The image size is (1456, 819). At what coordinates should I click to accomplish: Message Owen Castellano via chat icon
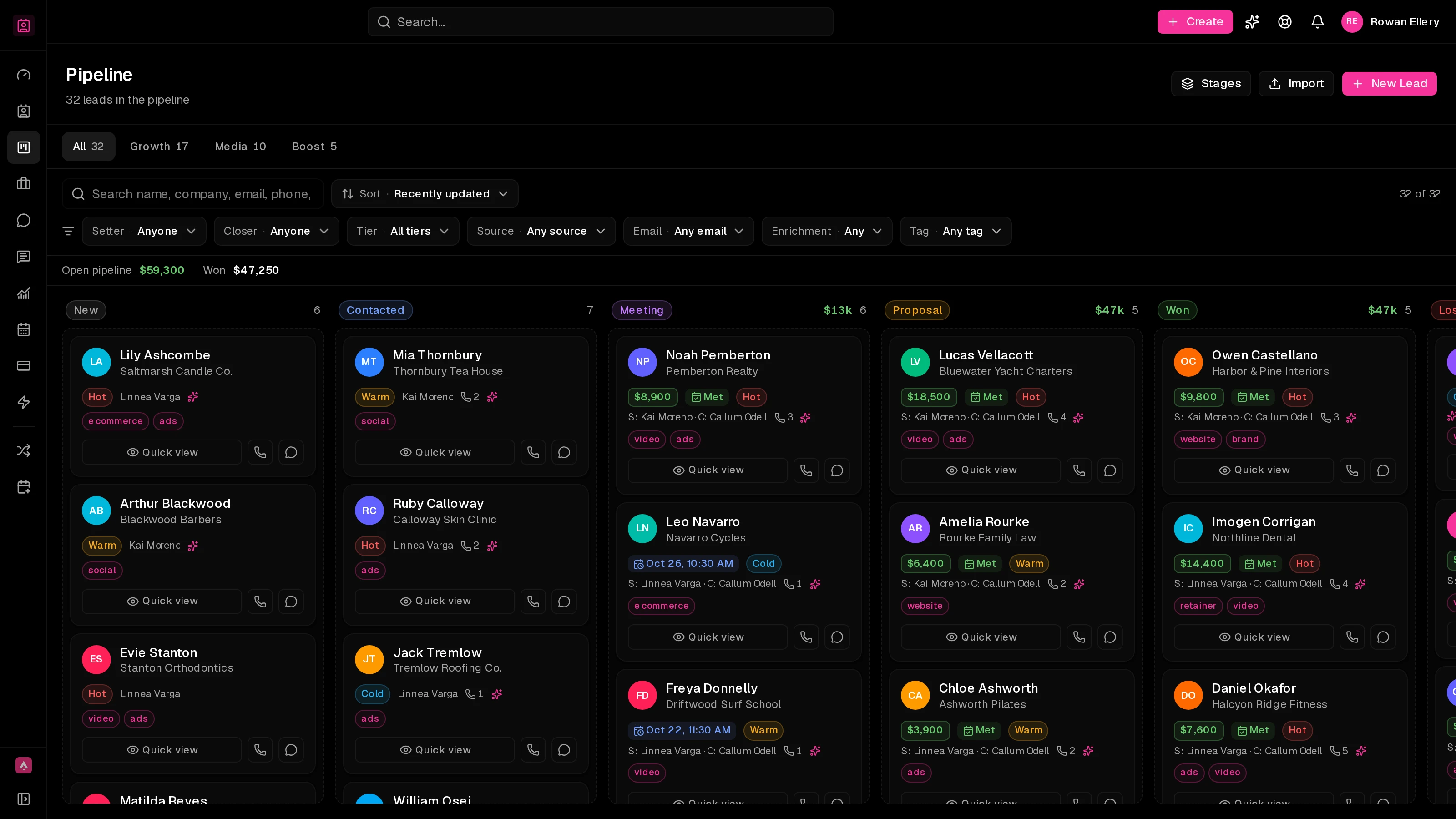1383,470
